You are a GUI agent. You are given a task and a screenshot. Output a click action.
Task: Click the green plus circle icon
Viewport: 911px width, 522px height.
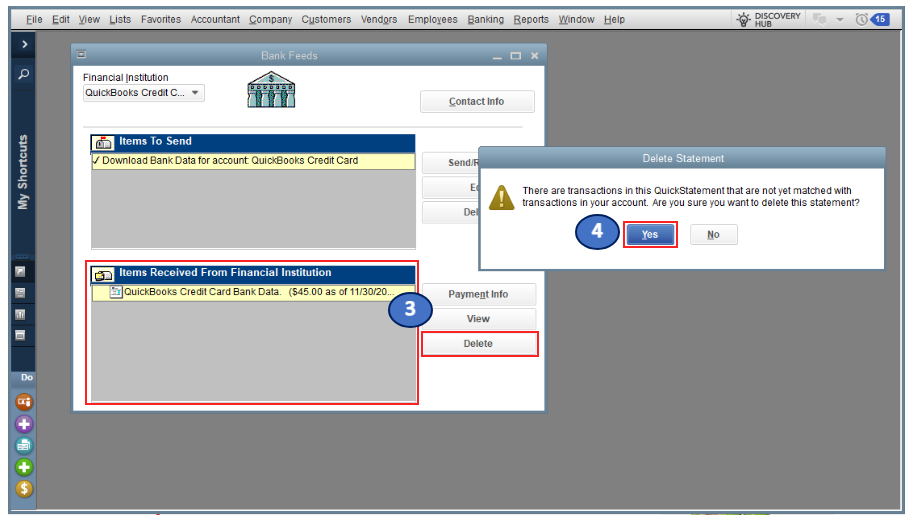(24, 467)
